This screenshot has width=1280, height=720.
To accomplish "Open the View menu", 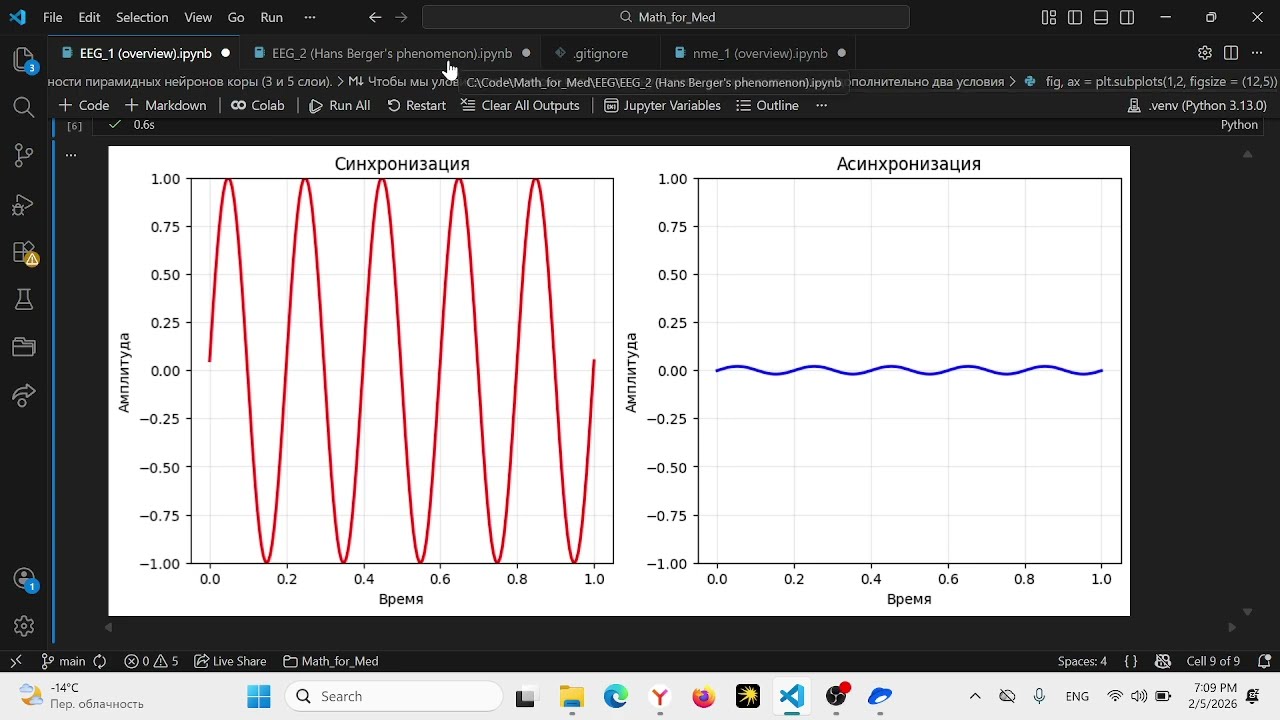I will coord(198,17).
